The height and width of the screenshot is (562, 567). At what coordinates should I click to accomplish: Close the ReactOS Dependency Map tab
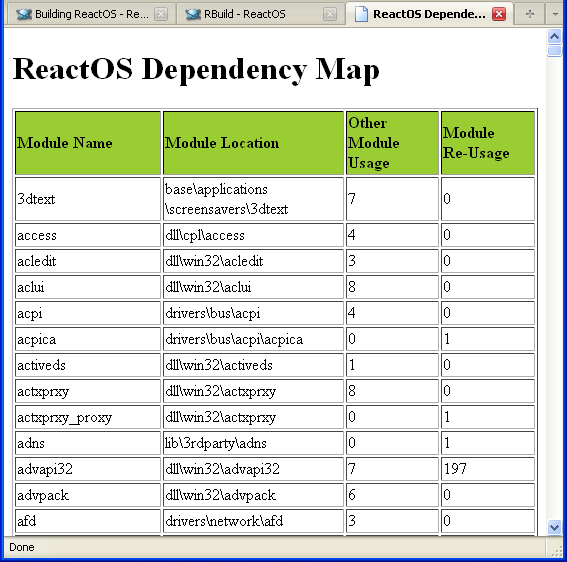click(499, 14)
